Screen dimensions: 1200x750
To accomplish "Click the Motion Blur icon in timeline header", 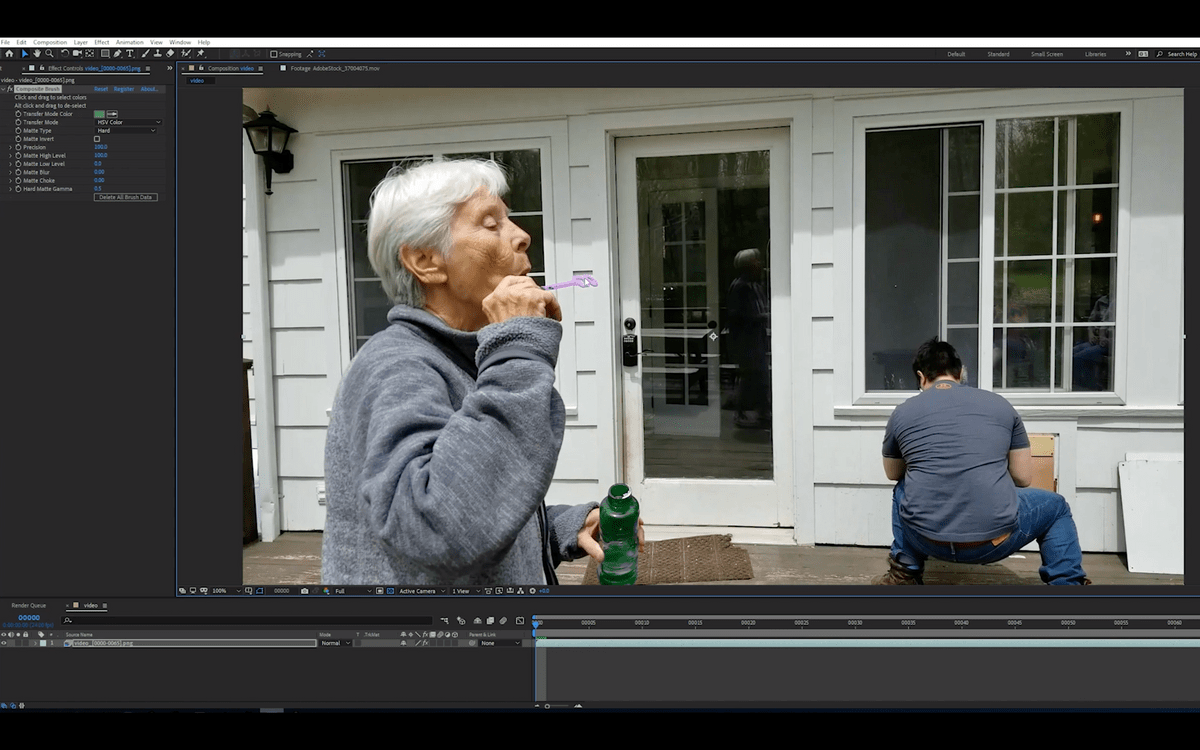I will click(503, 621).
